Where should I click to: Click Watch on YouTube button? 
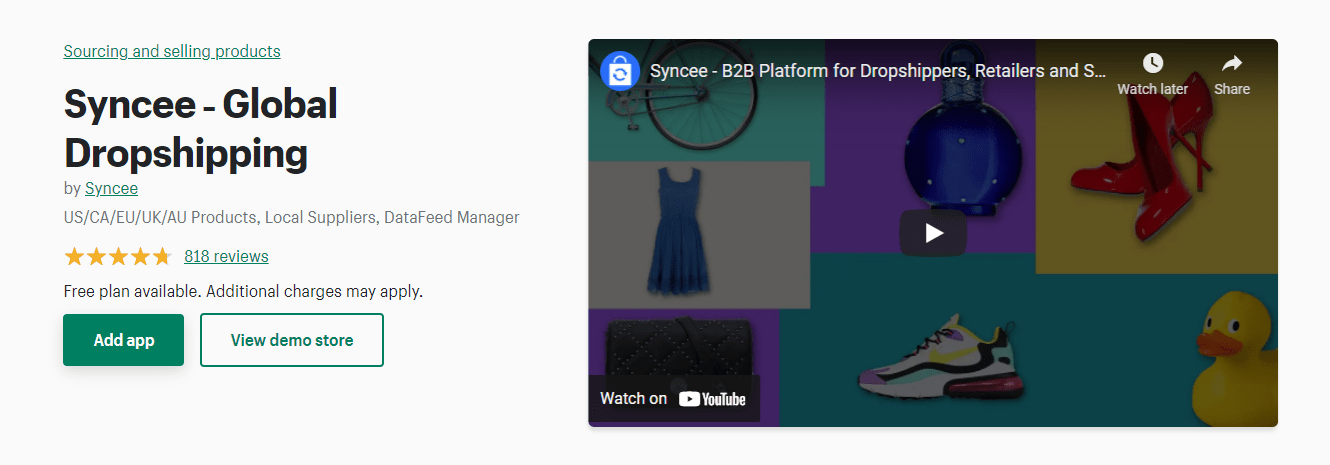click(x=673, y=398)
